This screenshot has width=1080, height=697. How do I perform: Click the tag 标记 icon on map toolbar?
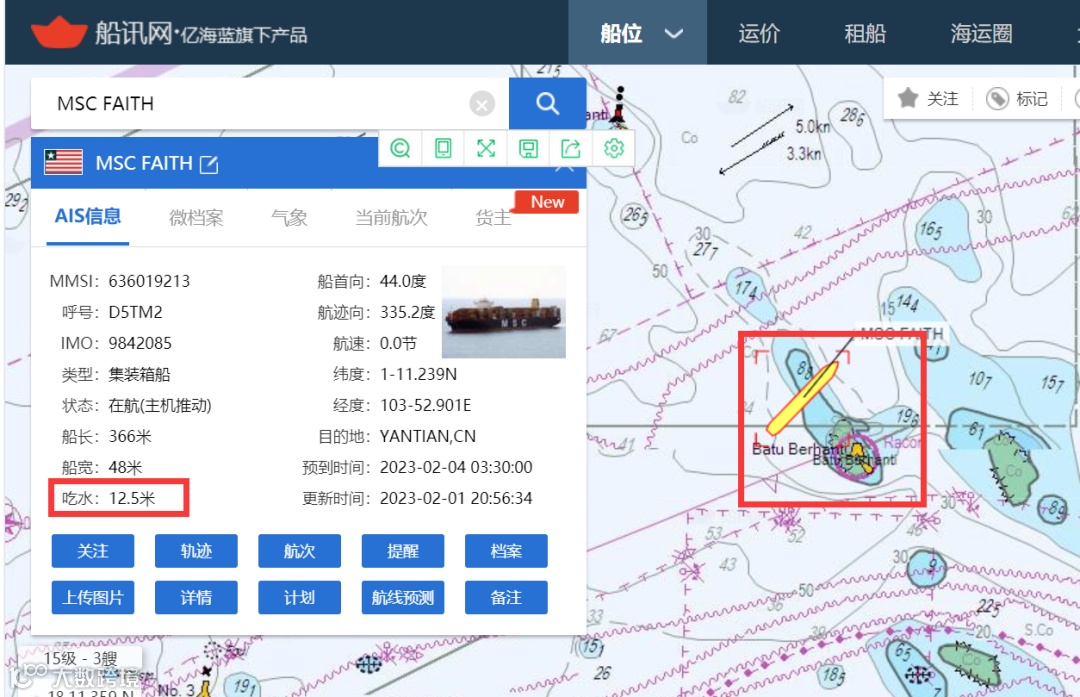click(x=997, y=98)
